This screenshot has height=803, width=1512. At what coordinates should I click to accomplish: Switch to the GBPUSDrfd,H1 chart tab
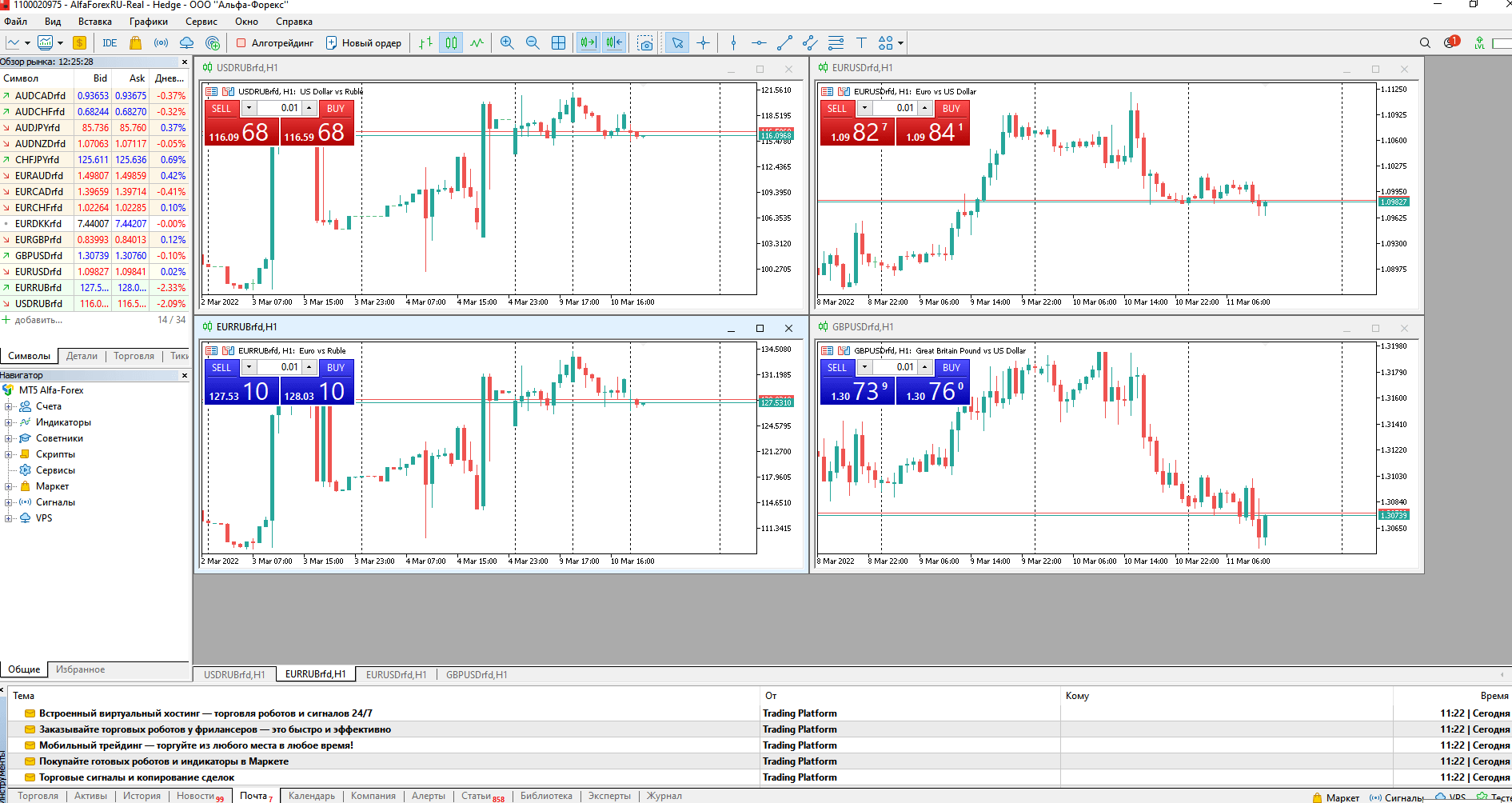click(x=477, y=674)
